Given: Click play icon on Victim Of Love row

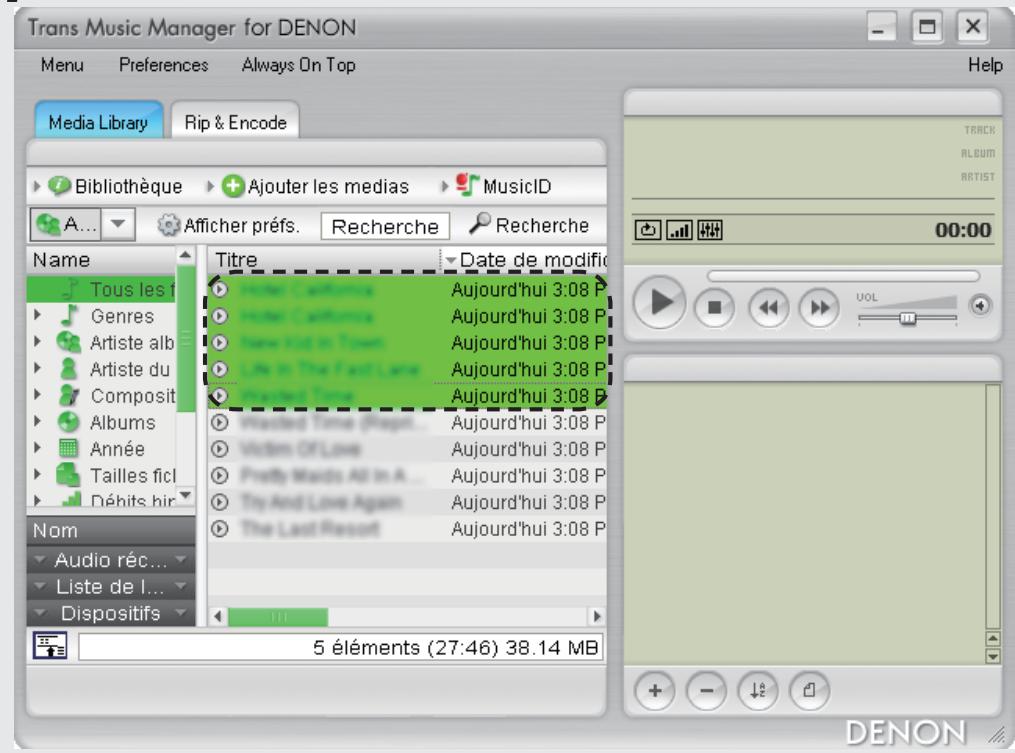Looking at the screenshot, I should tap(220, 449).
